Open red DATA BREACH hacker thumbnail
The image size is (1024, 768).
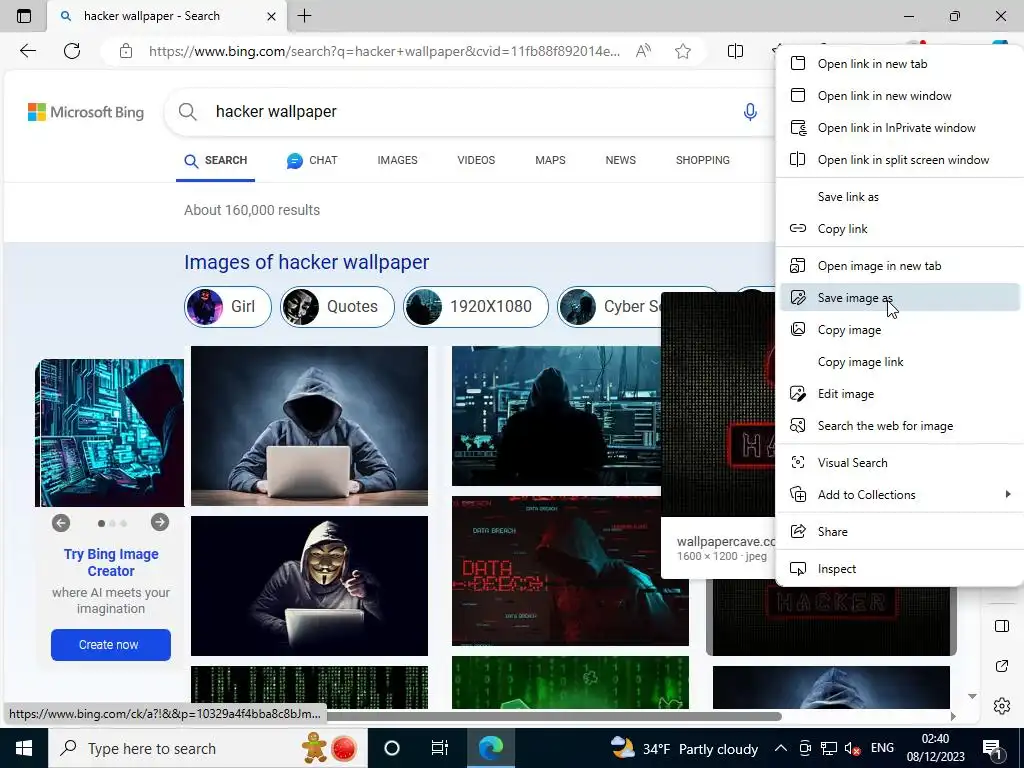pyautogui.click(x=570, y=571)
